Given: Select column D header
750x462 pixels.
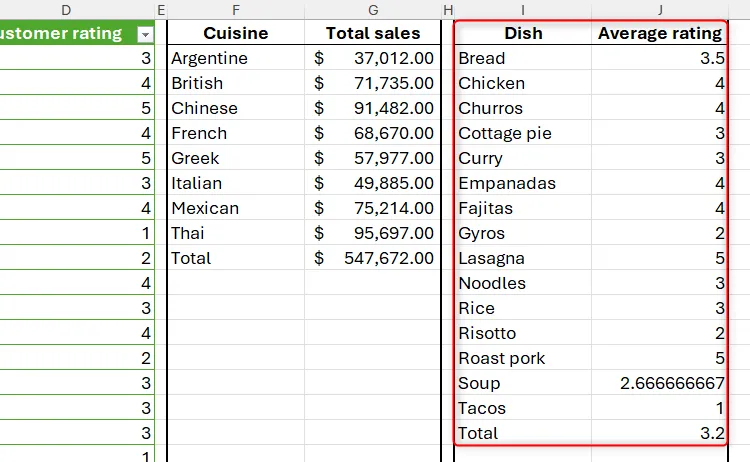Looking at the screenshot, I should pos(66,10).
